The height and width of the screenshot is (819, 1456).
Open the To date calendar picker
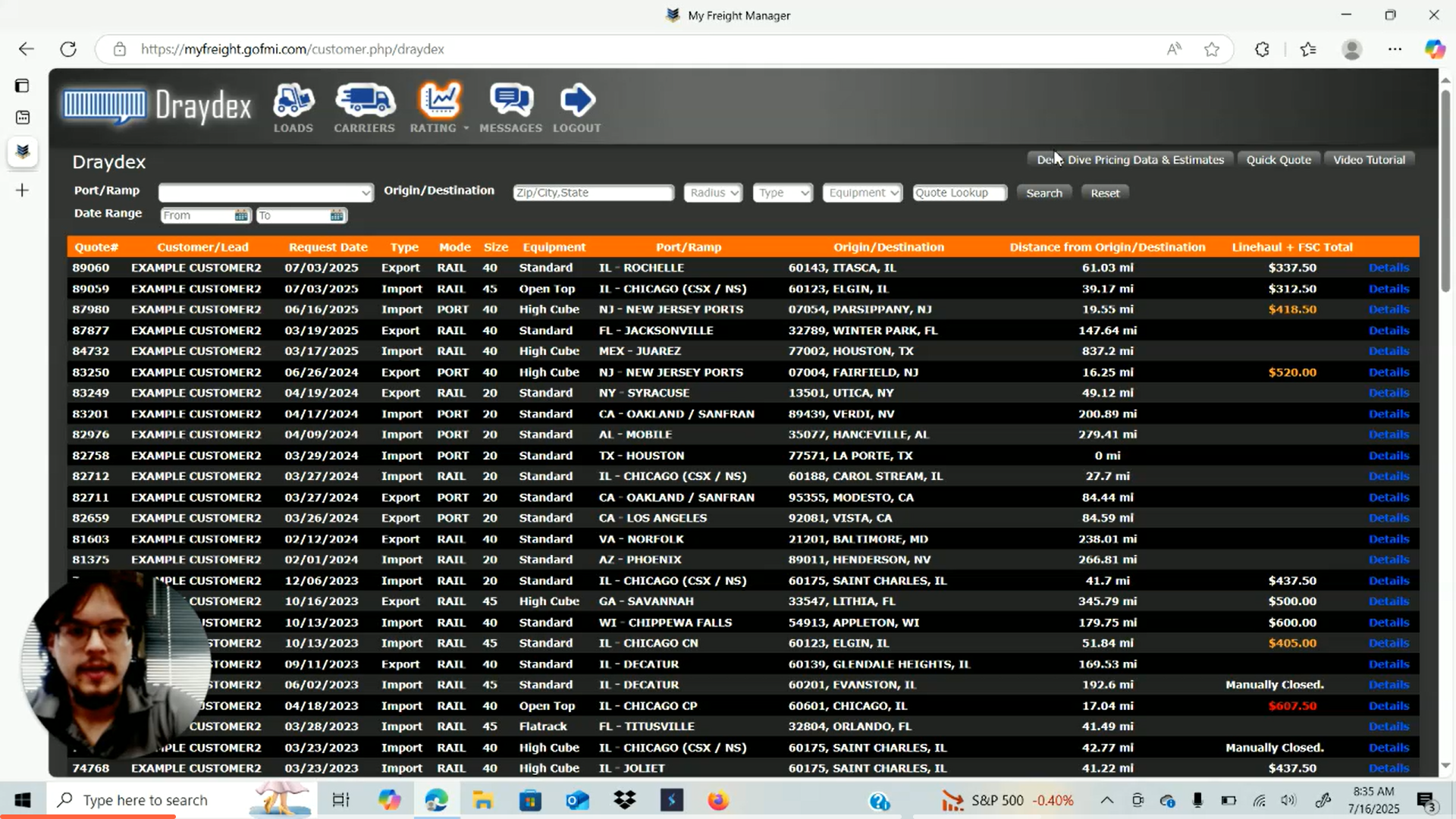337,215
